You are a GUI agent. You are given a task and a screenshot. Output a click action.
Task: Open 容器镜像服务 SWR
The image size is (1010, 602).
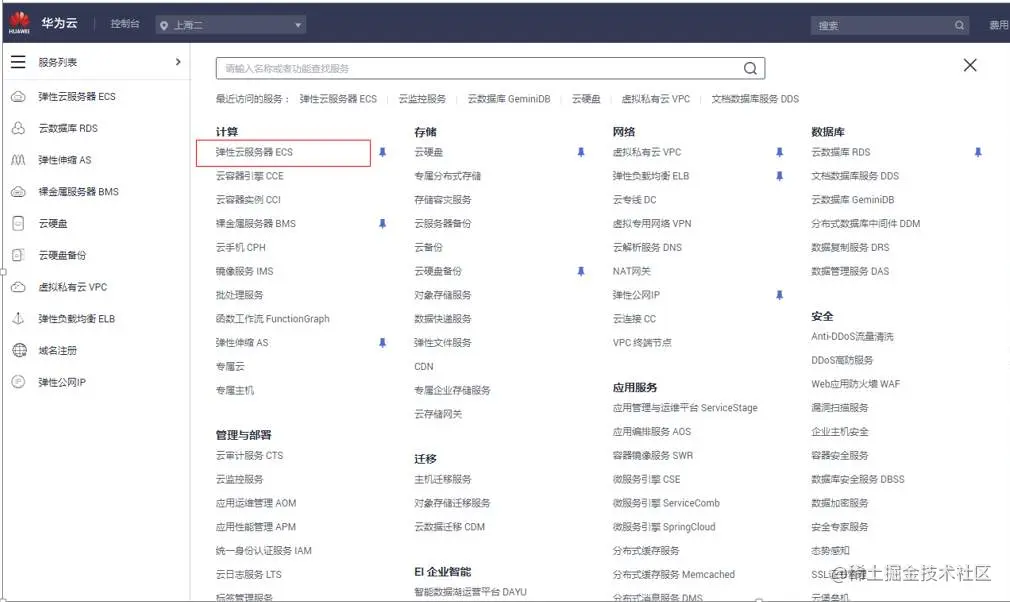coord(653,455)
